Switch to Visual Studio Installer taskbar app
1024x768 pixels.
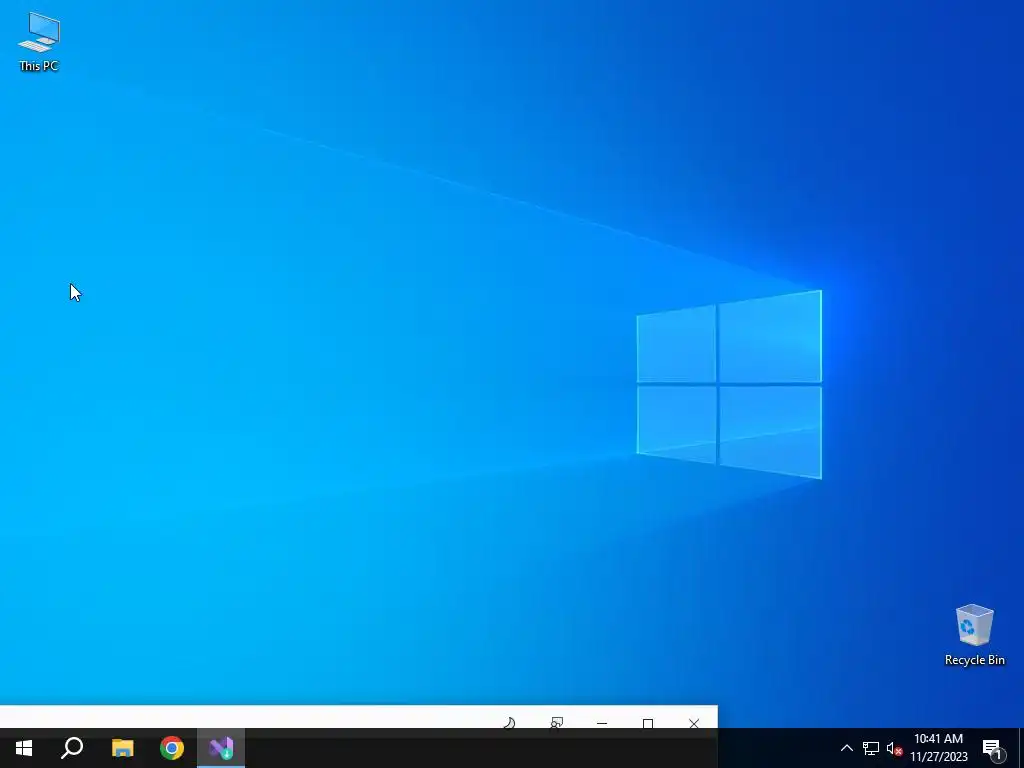221,748
